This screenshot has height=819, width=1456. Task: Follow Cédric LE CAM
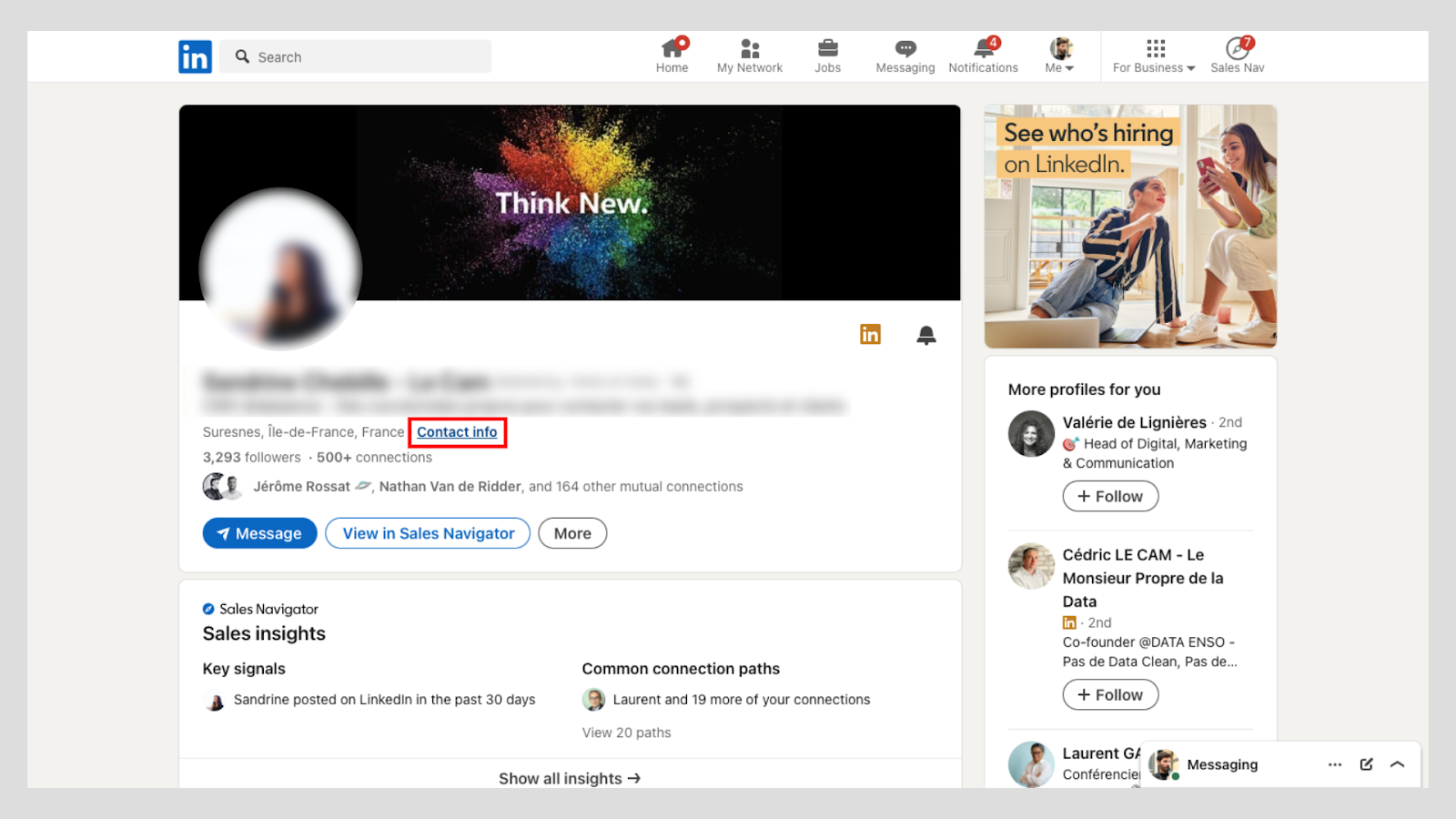pyautogui.click(x=1110, y=694)
